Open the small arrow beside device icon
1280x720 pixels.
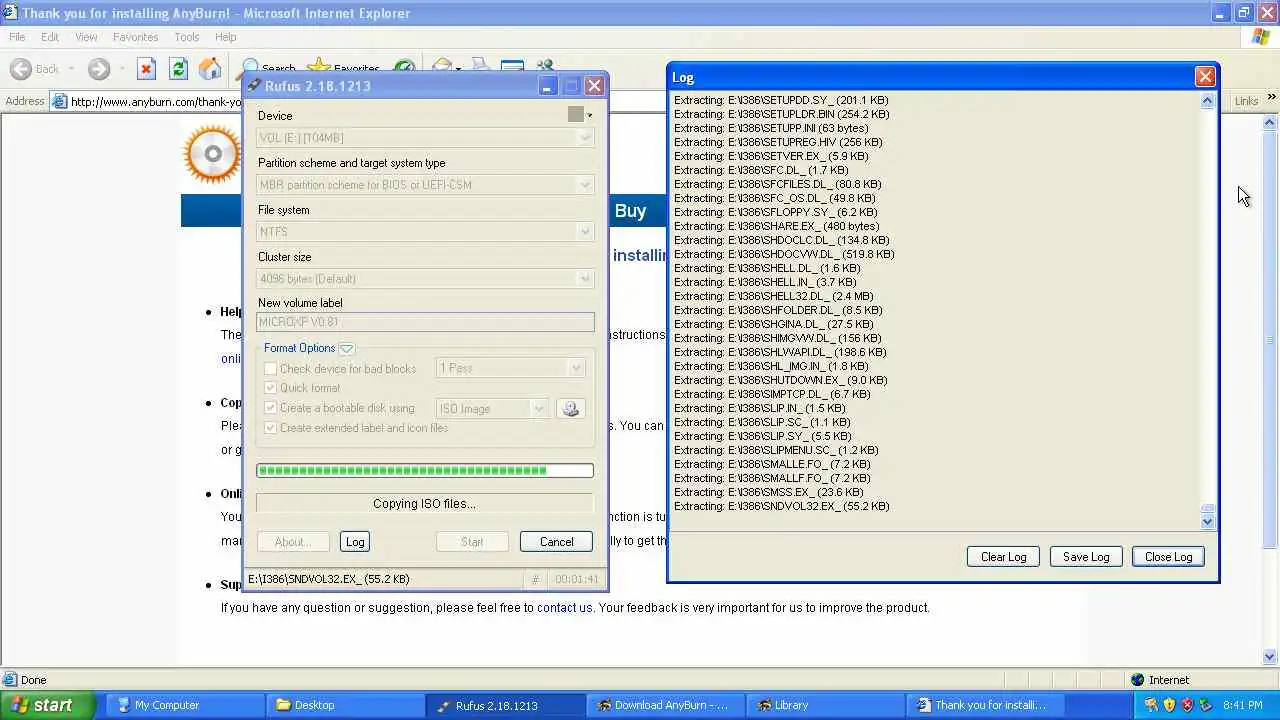pos(589,115)
